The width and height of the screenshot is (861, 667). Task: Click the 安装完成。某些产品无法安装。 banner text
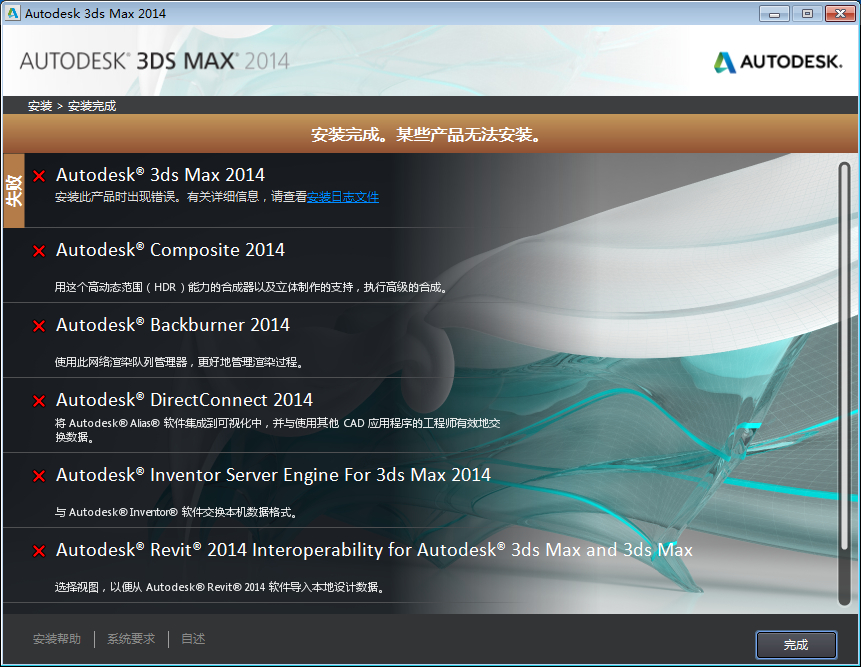coord(427,134)
